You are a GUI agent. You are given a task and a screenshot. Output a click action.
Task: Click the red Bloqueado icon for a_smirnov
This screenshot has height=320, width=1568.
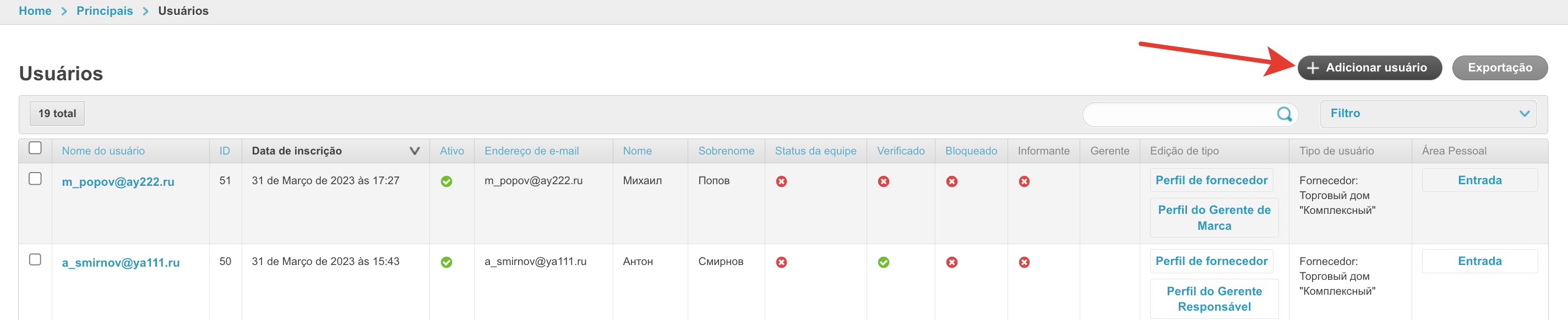click(951, 262)
